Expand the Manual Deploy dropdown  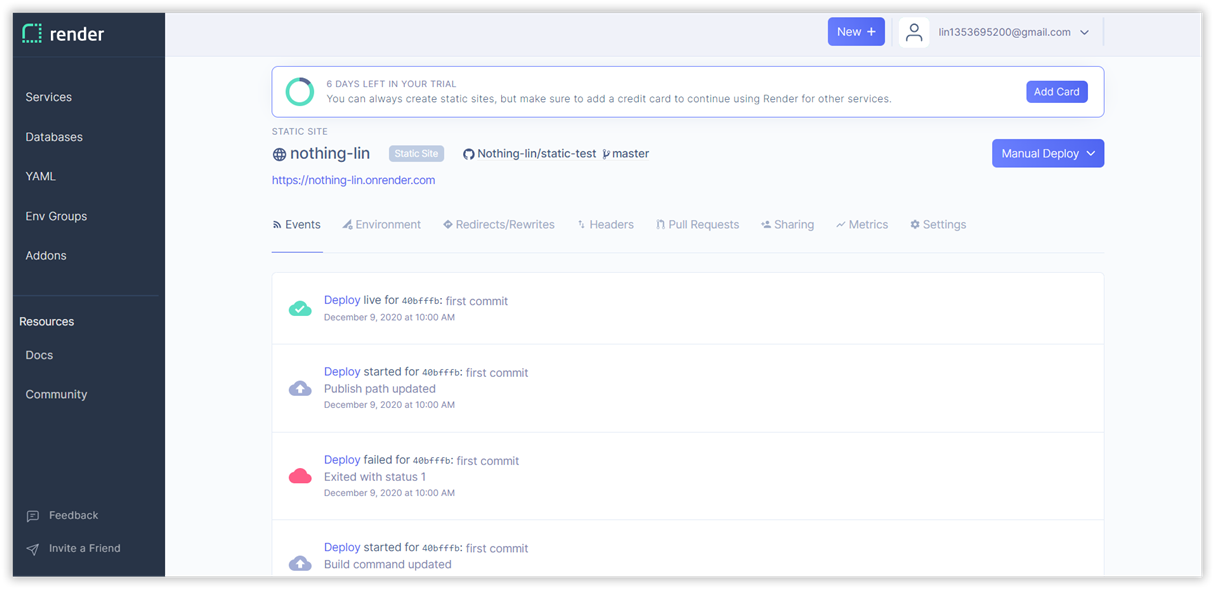(x=1047, y=154)
